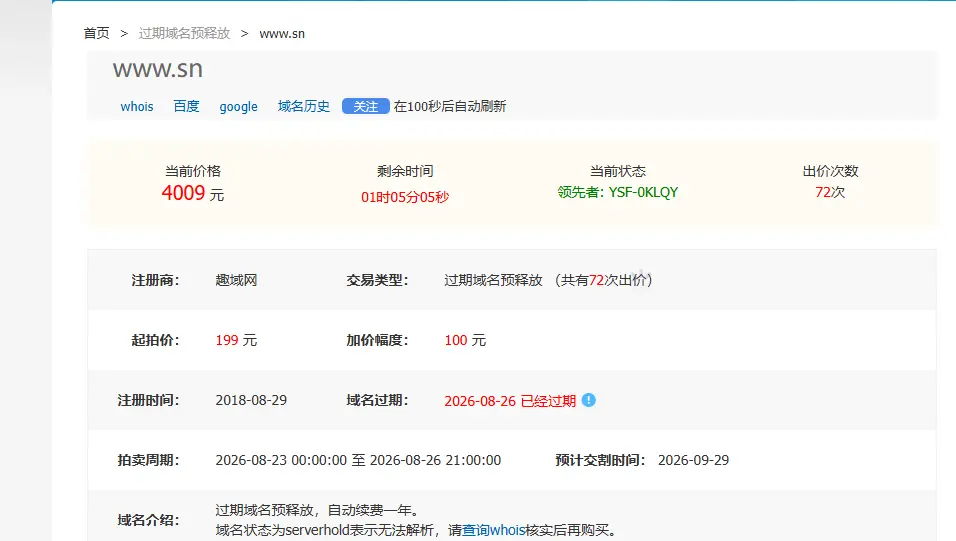The height and width of the screenshot is (541, 956).
Task: Click the remaining time 01时05分05秒
Action: coord(405,197)
